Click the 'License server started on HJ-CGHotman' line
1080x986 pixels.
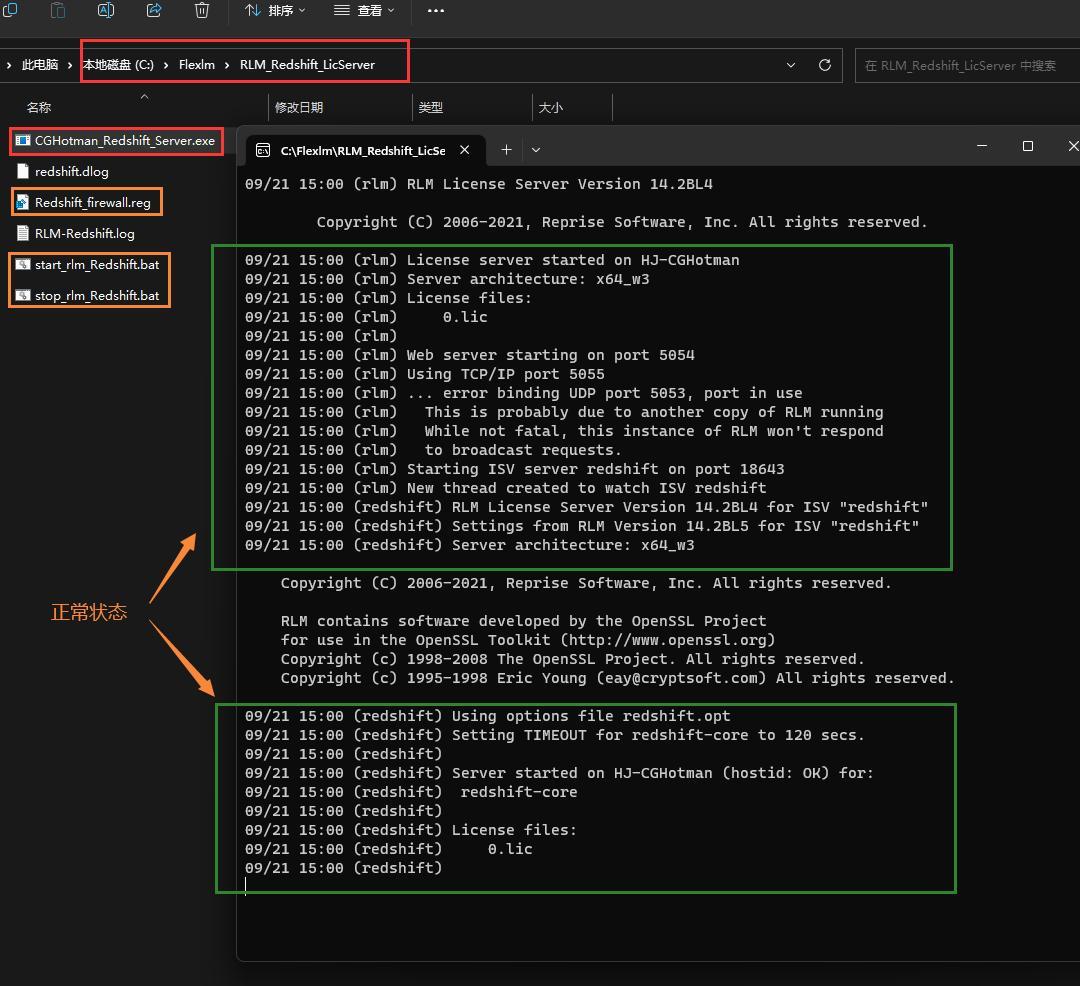pos(492,260)
